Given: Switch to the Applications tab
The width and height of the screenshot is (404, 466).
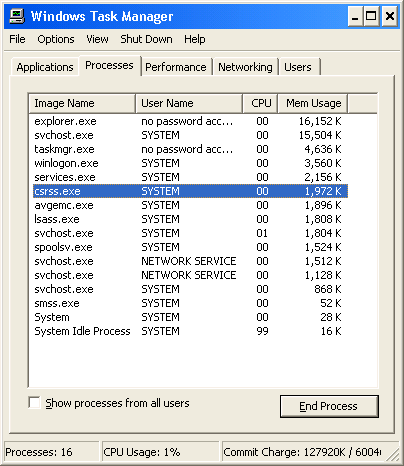Looking at the screenshot, I should (45, 67).
